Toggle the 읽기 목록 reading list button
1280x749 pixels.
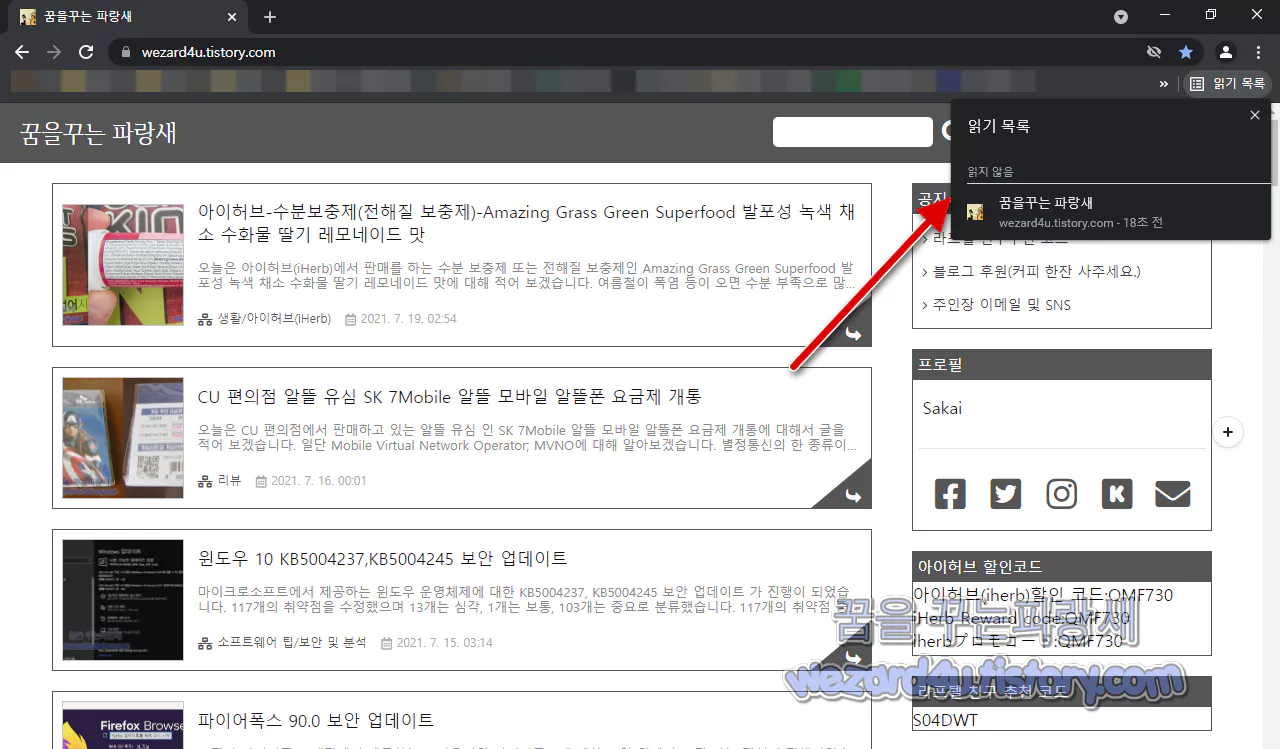click(x=1227, y=84)
